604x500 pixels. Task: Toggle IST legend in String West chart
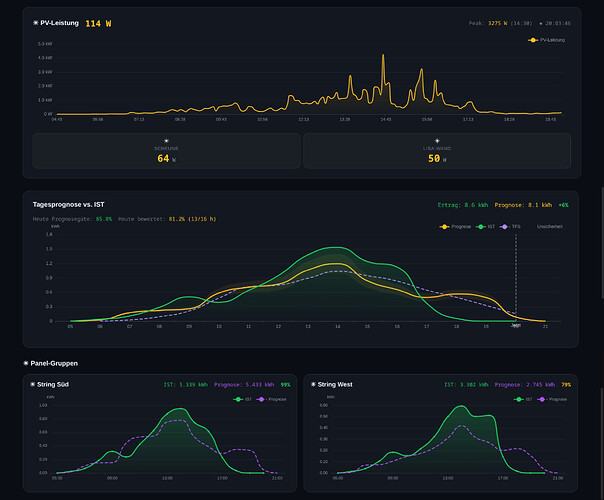[x=523, y=399]
